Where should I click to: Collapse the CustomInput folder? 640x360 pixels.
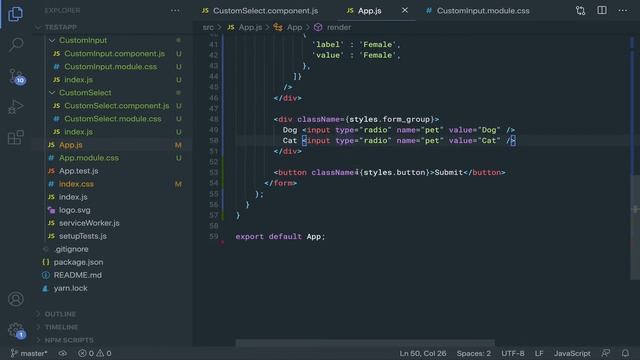(x=83, y=40)
